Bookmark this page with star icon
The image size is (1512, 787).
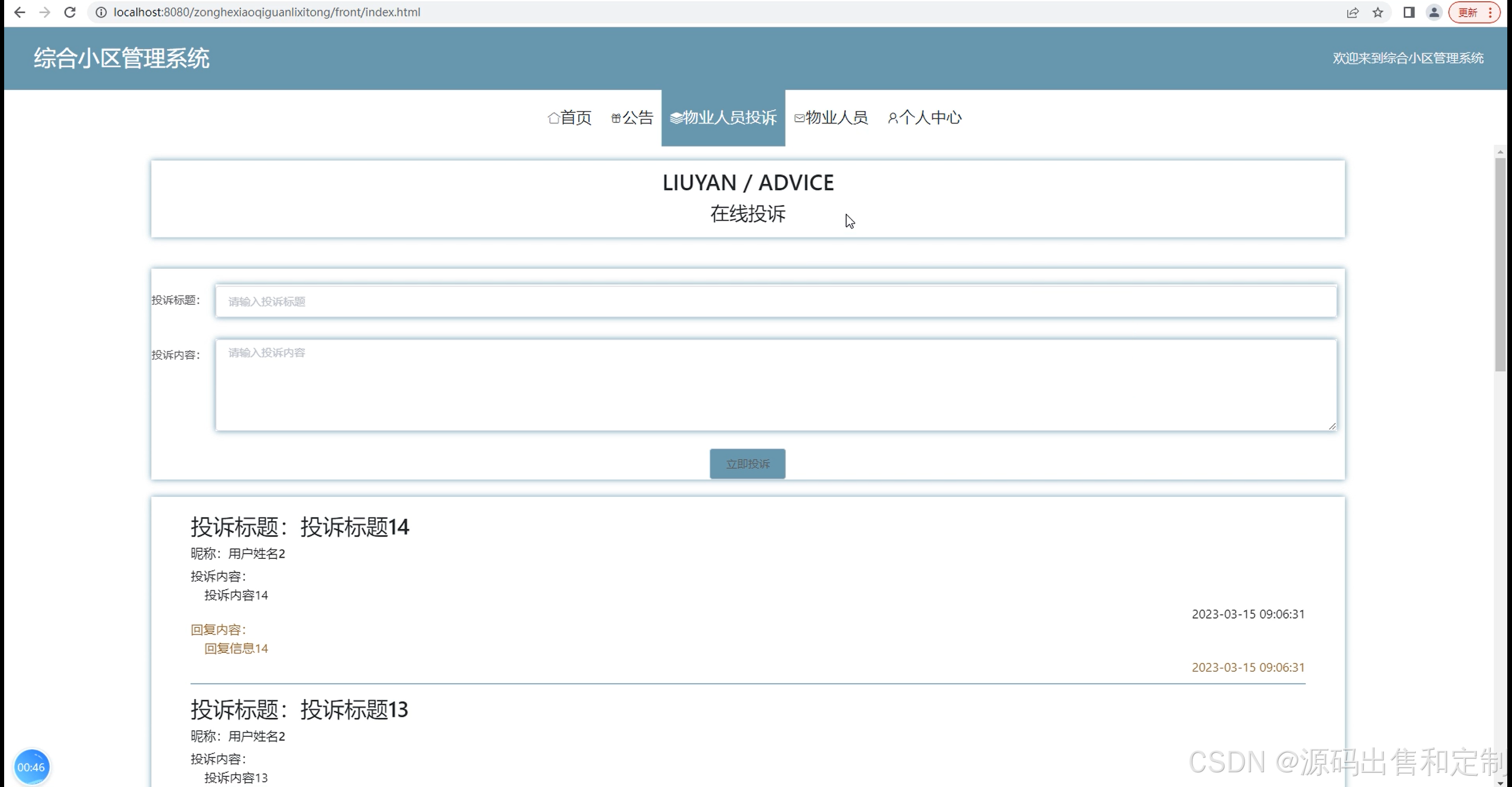pos(1377,12)
